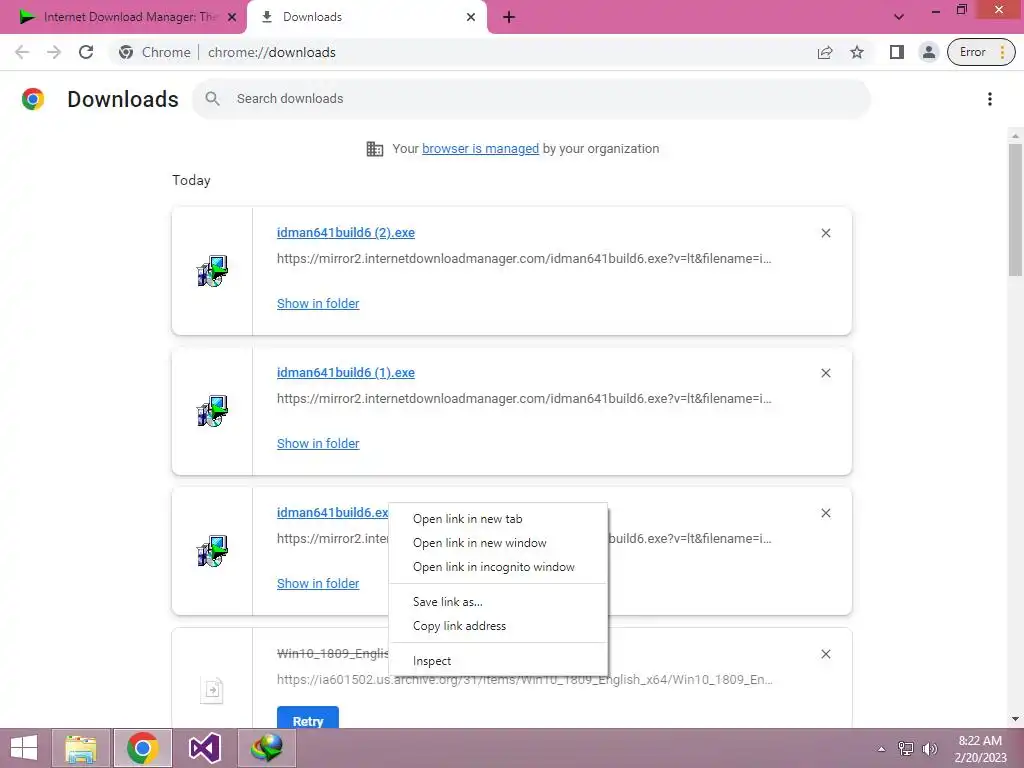The width and height of the screenshot is (1024, 768).
Task: Show the third idman641build6.exe in folder
Action: coord(318,584)
